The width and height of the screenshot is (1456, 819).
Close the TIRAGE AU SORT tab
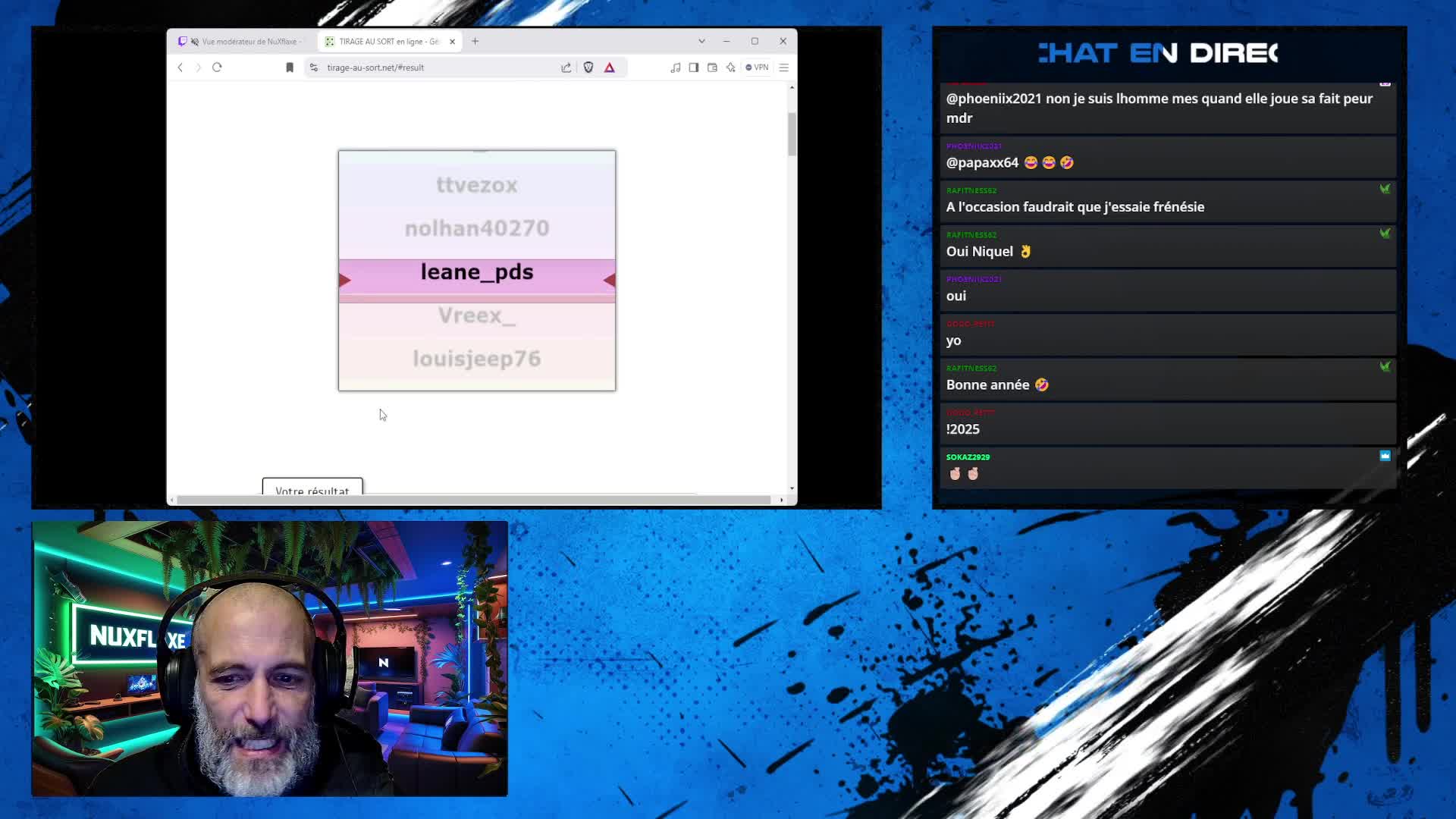click(453, 42)
